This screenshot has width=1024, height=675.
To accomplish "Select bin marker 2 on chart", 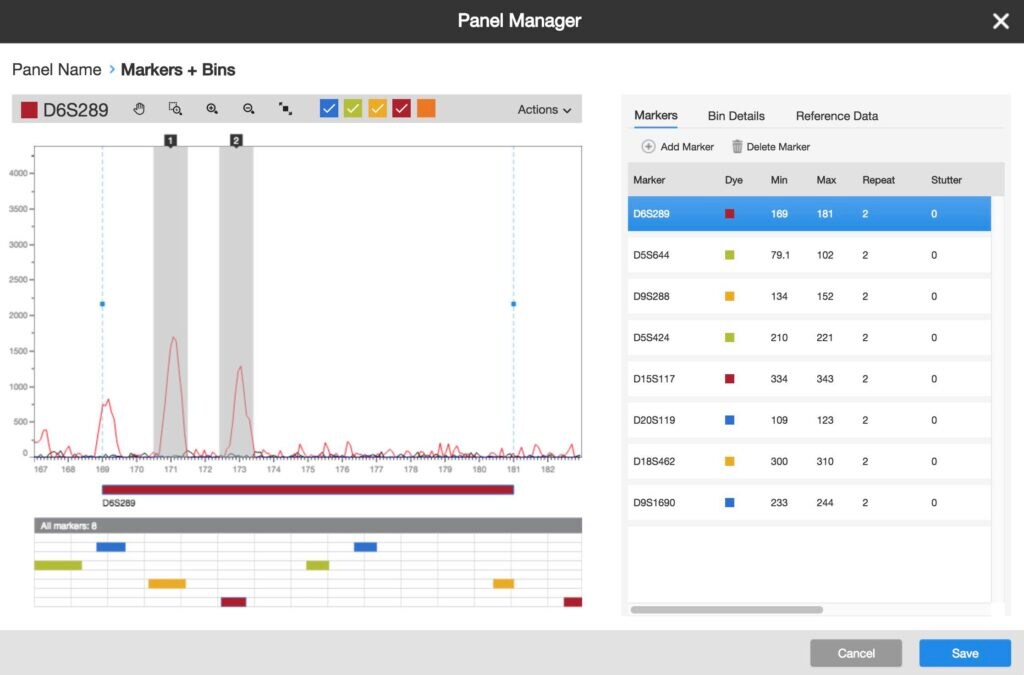I will [x=236, y=141].
